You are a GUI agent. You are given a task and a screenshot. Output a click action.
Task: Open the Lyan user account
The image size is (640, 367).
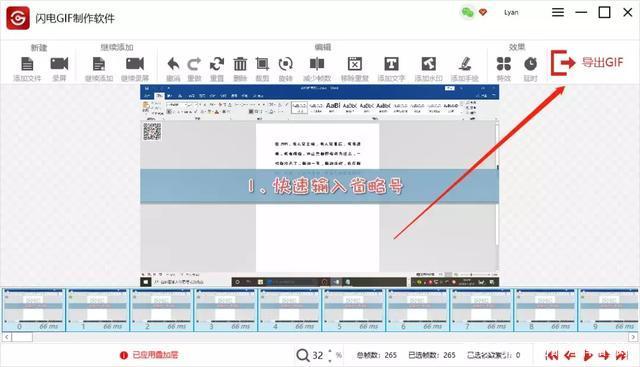coord(511,12)
